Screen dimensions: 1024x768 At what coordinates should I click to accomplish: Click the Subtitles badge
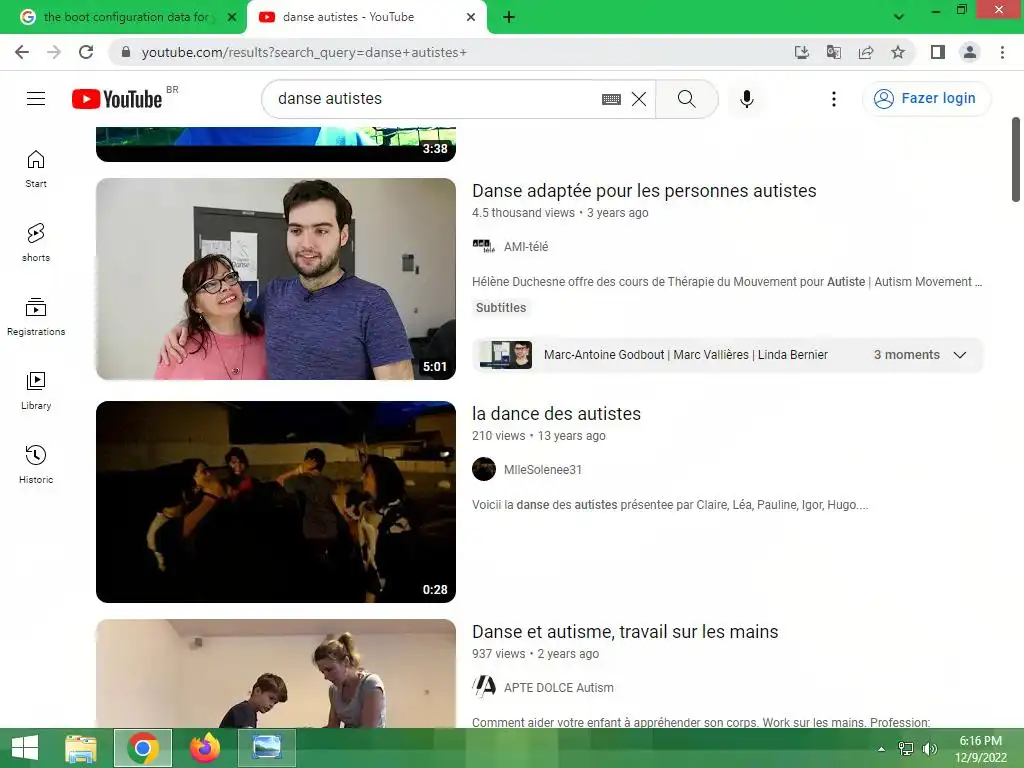[501, 308]
